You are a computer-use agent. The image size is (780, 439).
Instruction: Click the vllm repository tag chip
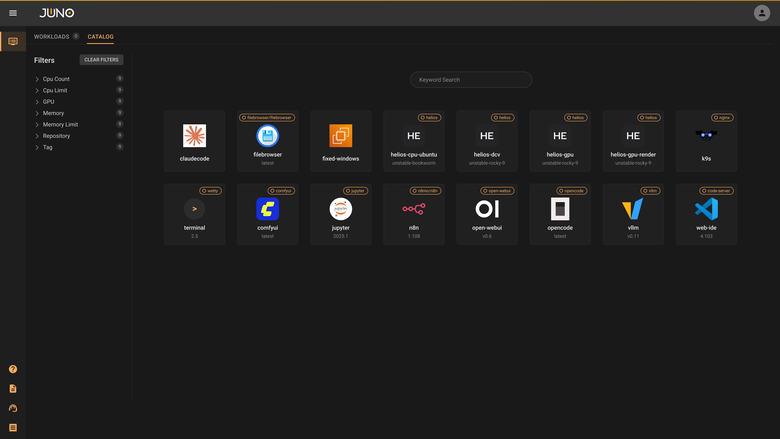click(650, 191)
